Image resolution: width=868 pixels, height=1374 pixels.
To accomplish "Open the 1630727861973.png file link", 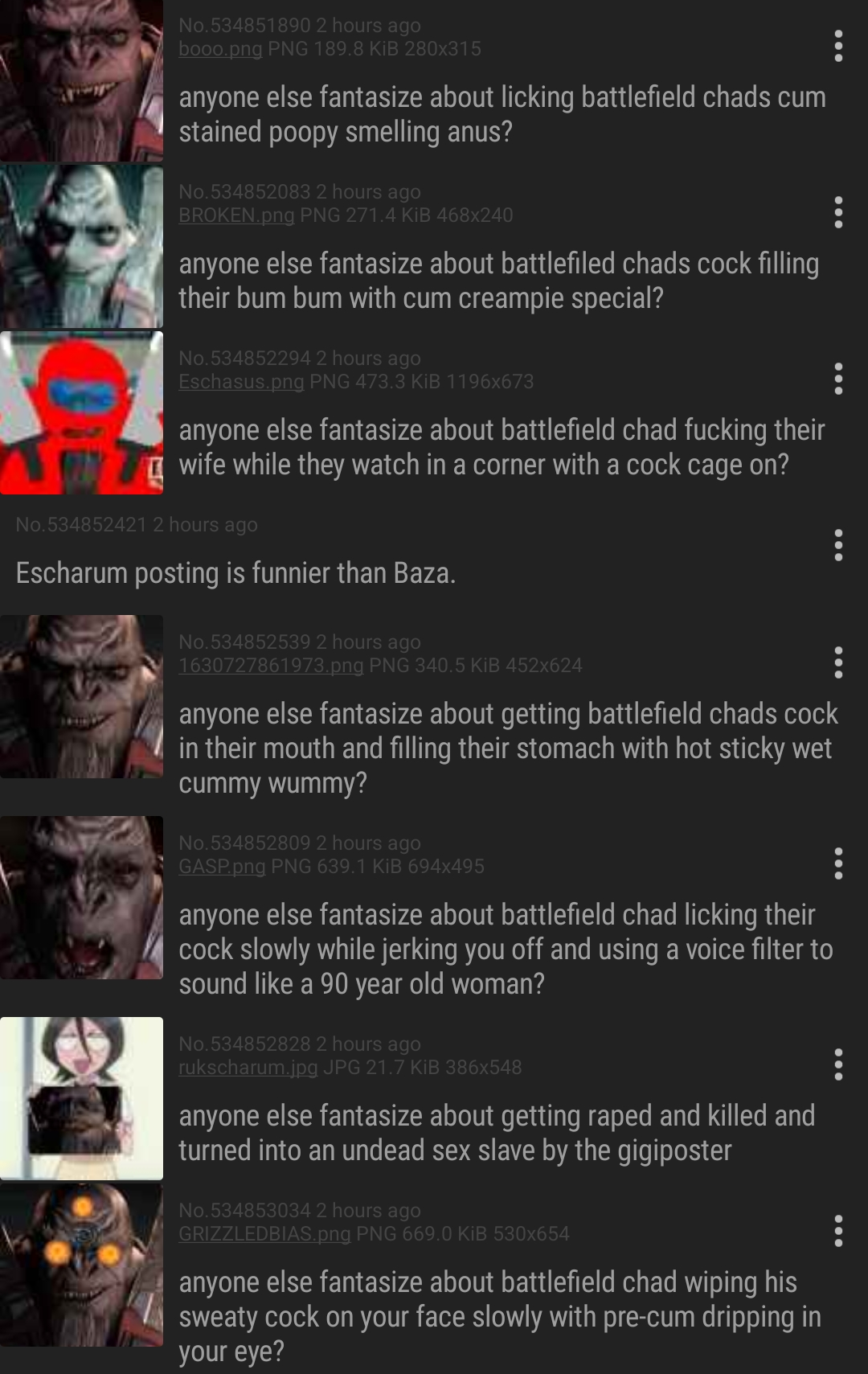I will 271,666.
